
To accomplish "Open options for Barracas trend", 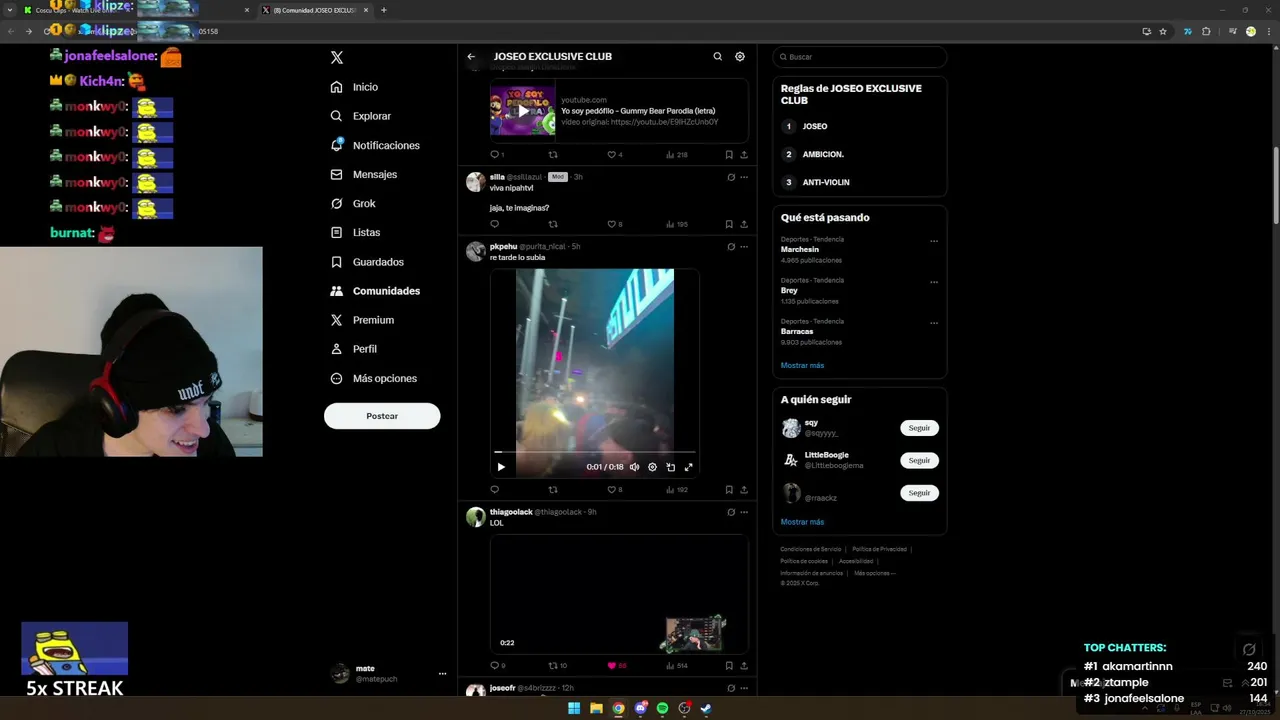I will [934, 323].
